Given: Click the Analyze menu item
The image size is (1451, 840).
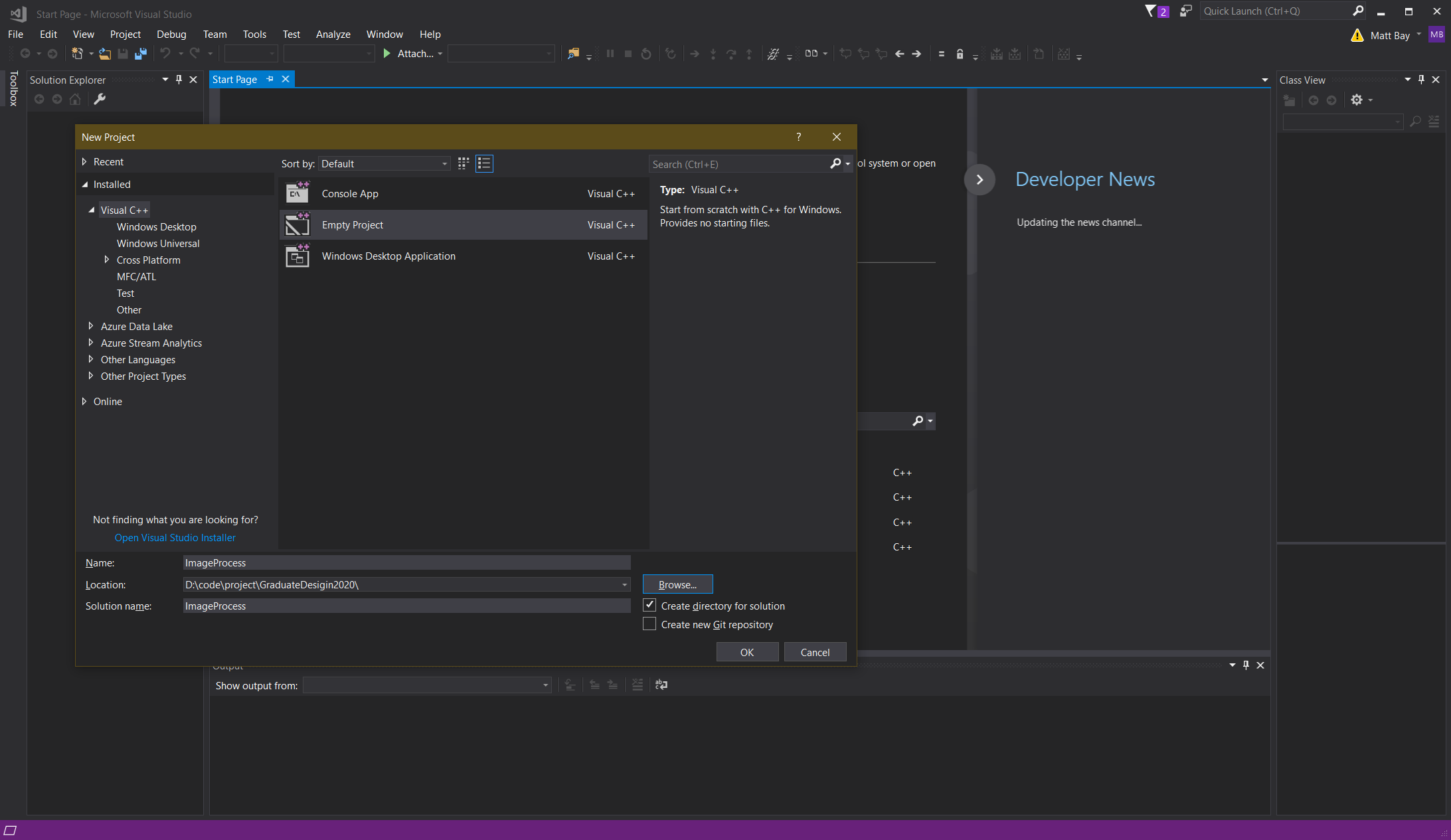Looking at the screenshot, I should tap(333, 33).
